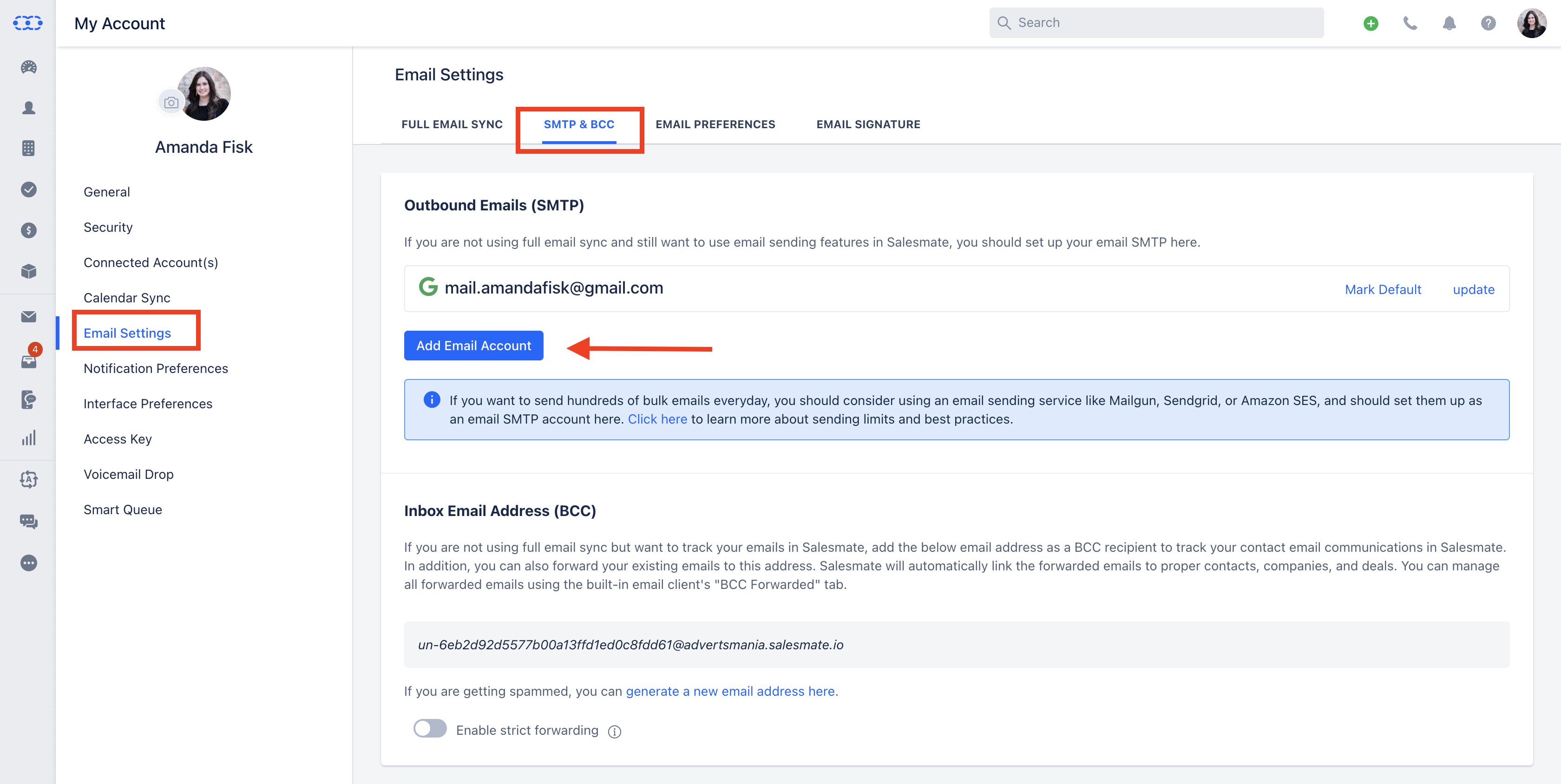The height and width of the screenshot is (784, 1561).
Task: Click the Google G icon by the email
Action: point(428,287)
